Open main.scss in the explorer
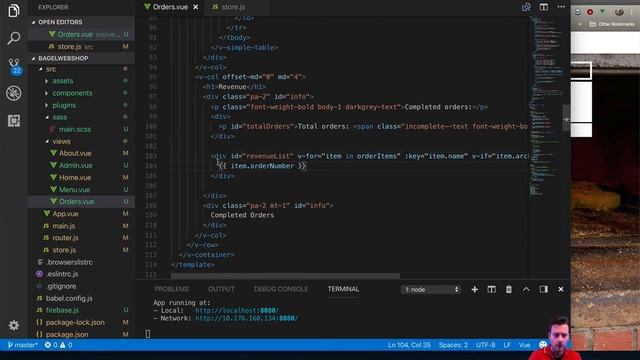Image resolution: width=640 pixels, height=360 pixels. click(75, 129)
